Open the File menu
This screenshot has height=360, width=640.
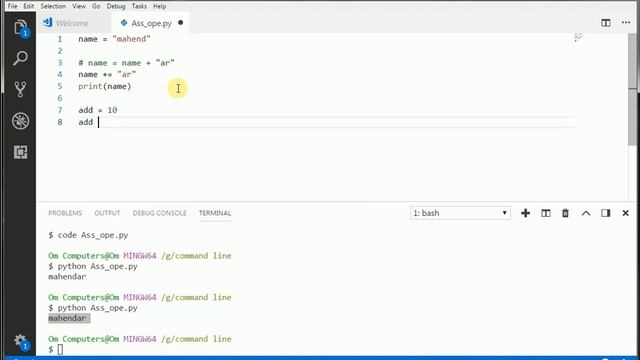[13, 6]
